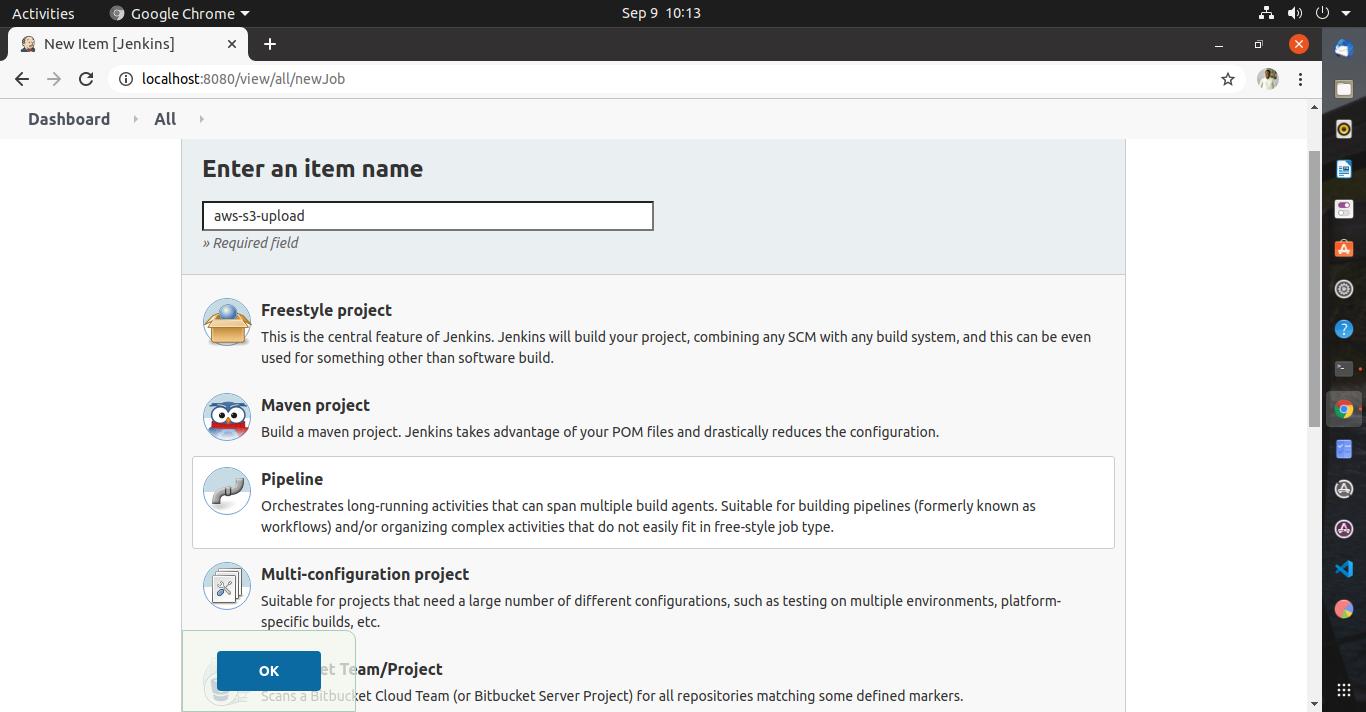The height and width of the screenshot is (712, 1366).
Task: Select the Pipeline project type
Action: point(291,479)
